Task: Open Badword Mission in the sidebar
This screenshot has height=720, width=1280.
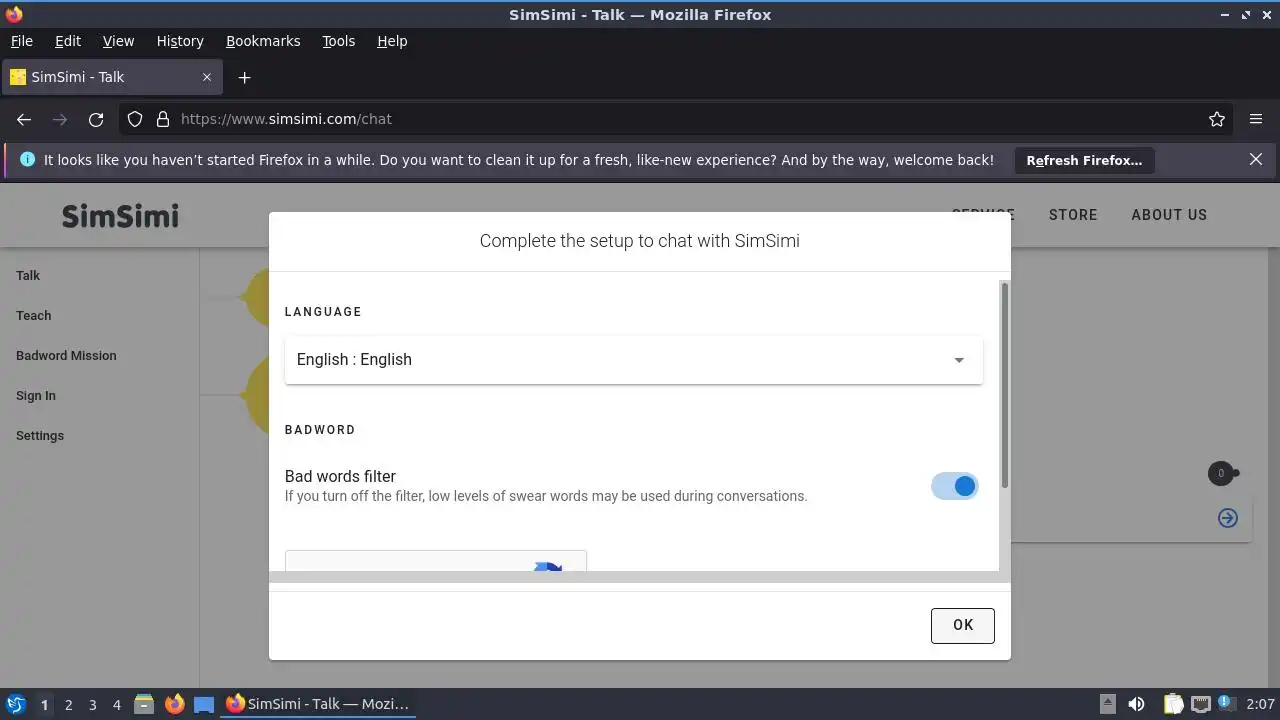Action: point(66,355)
